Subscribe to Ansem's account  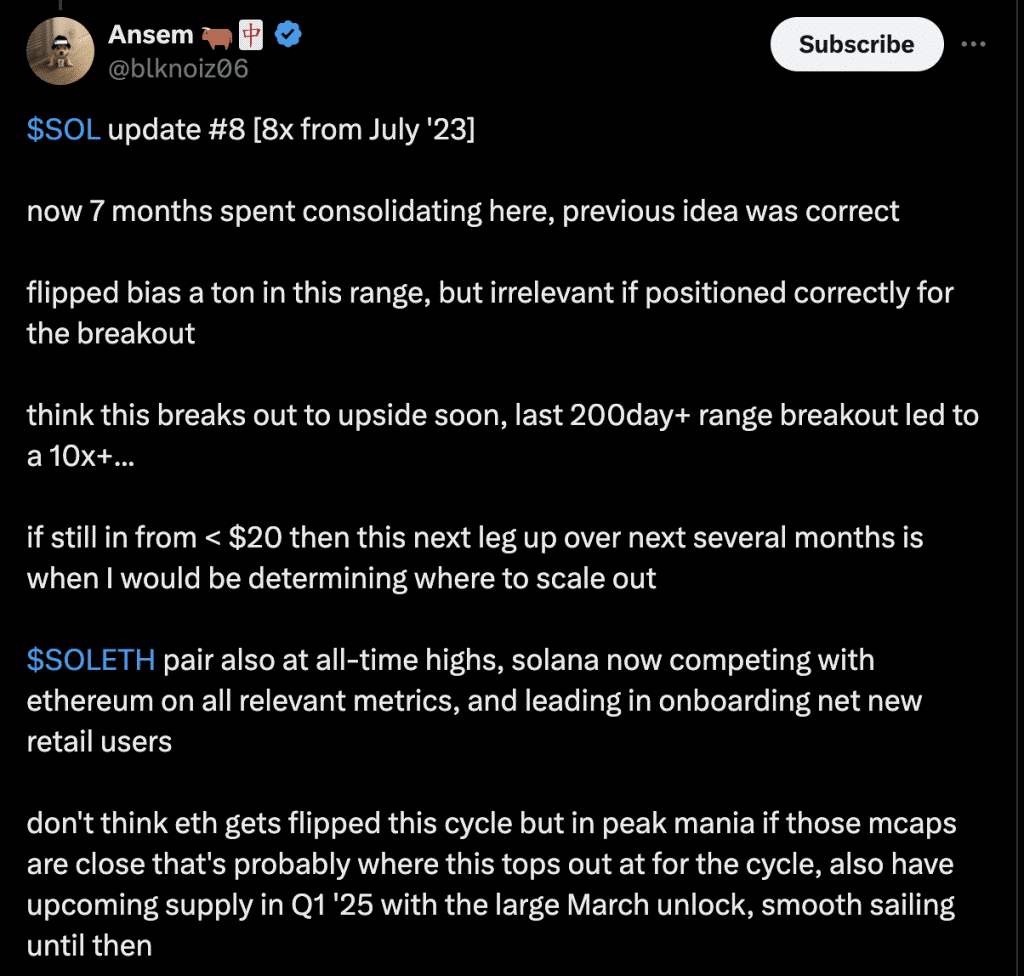(857, 44)
